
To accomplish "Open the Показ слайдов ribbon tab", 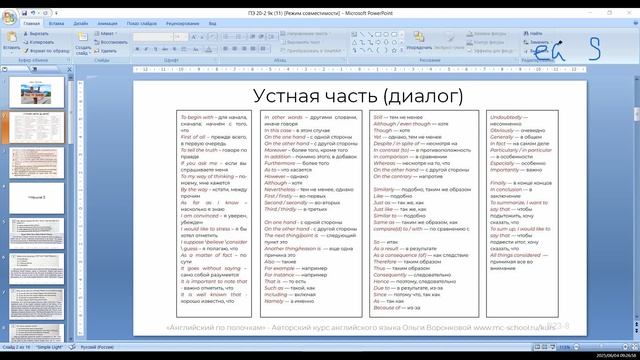I will tap(142, 24).
